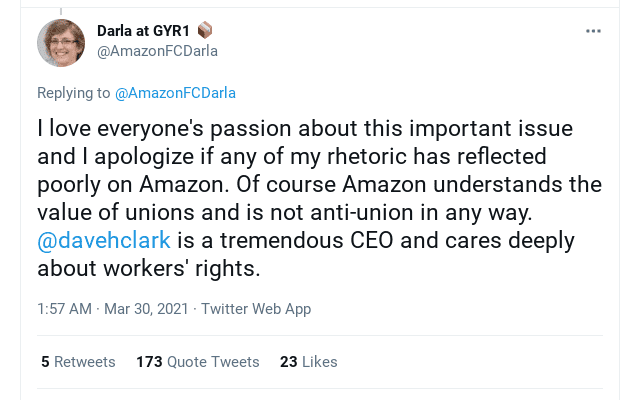Open @AmazonFCDarla in the "Replying to" line
The height and width of the screenshot is (400, 636).
[x=175, y=93]
